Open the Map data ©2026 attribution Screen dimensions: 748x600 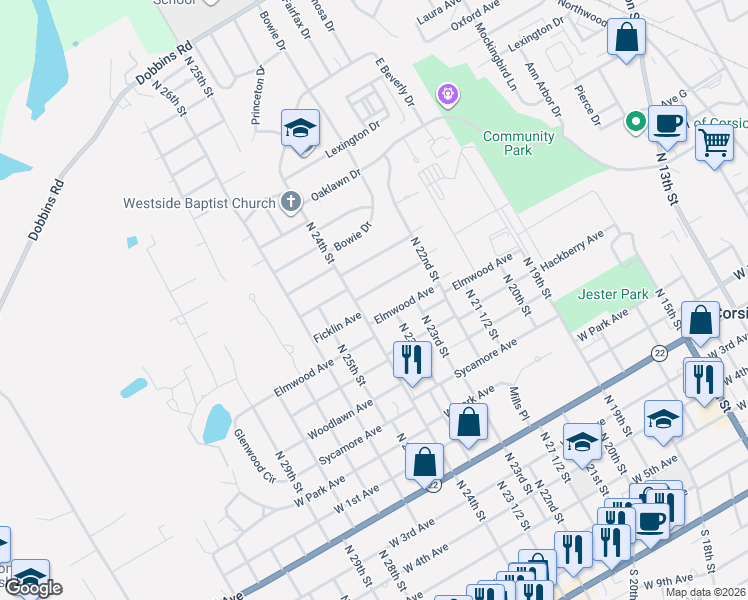tap(705, 593)
